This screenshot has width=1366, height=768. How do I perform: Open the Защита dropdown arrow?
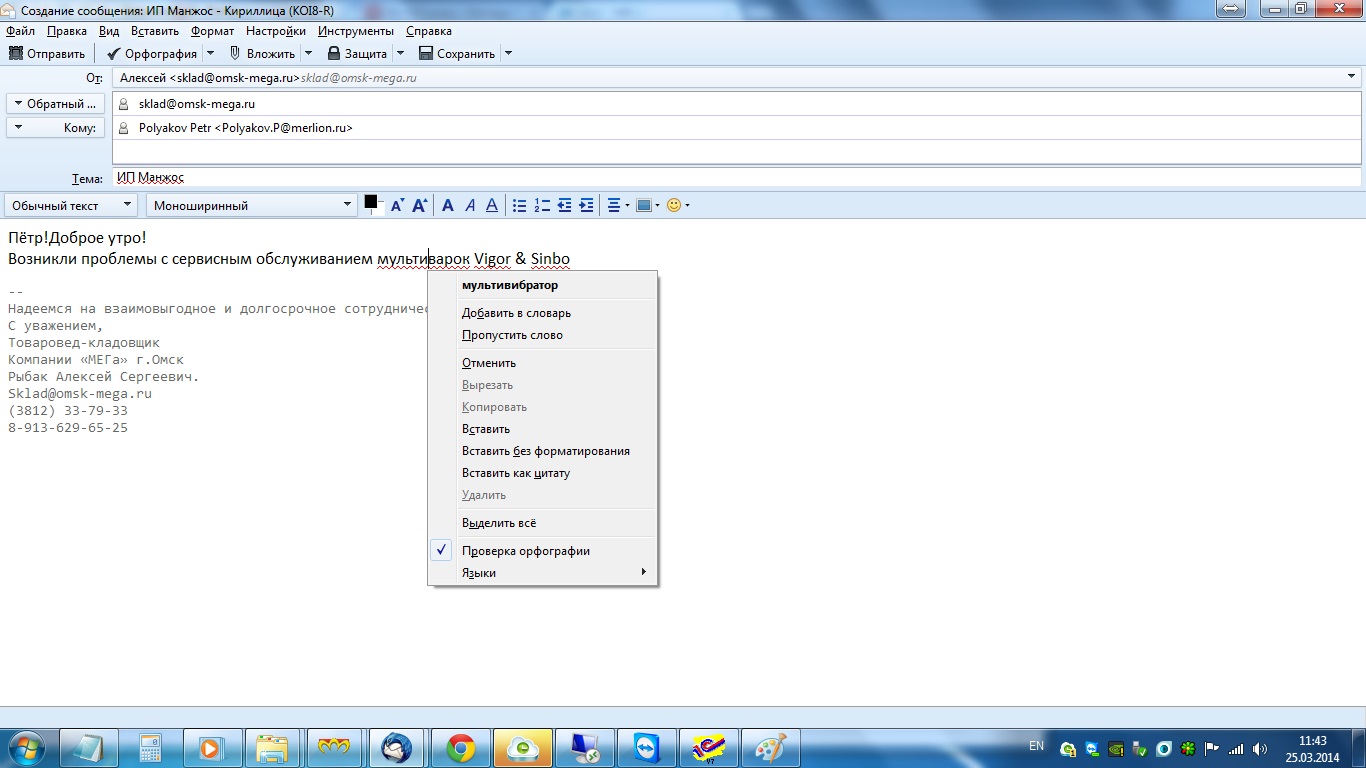tap(400, 54)
